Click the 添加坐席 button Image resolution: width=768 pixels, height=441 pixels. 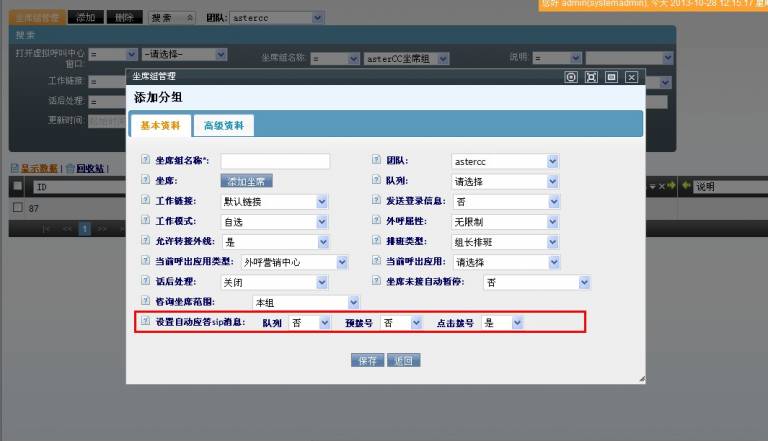[x=246, y=181]
